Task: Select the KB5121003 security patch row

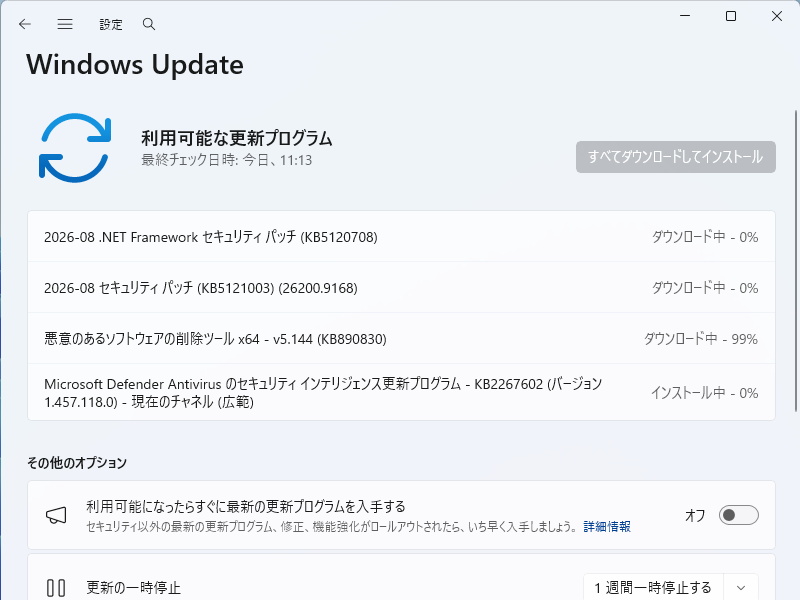Action: [x=401, y=288]
